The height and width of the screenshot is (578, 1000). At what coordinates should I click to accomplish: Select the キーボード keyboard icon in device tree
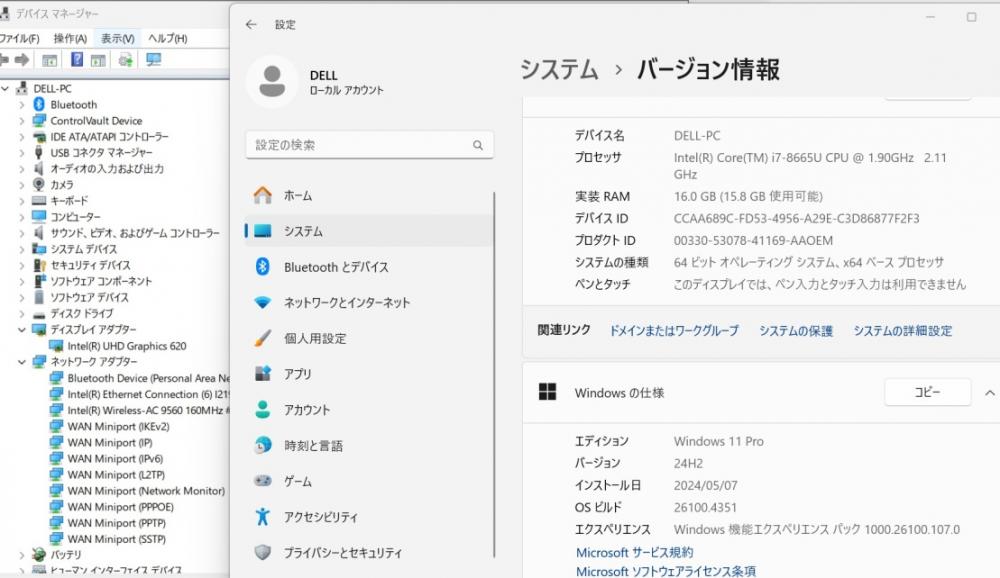click(39, 200)
